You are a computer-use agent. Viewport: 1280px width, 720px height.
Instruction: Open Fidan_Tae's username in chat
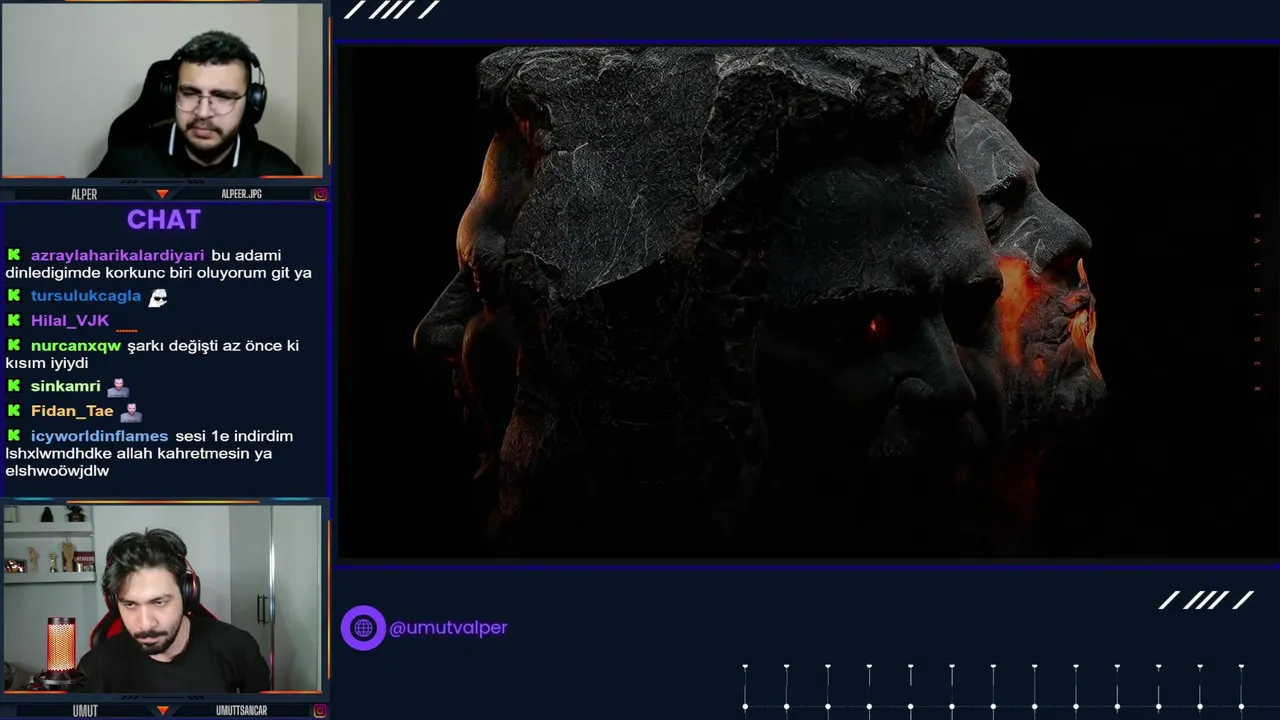click(x=72, y=411)
